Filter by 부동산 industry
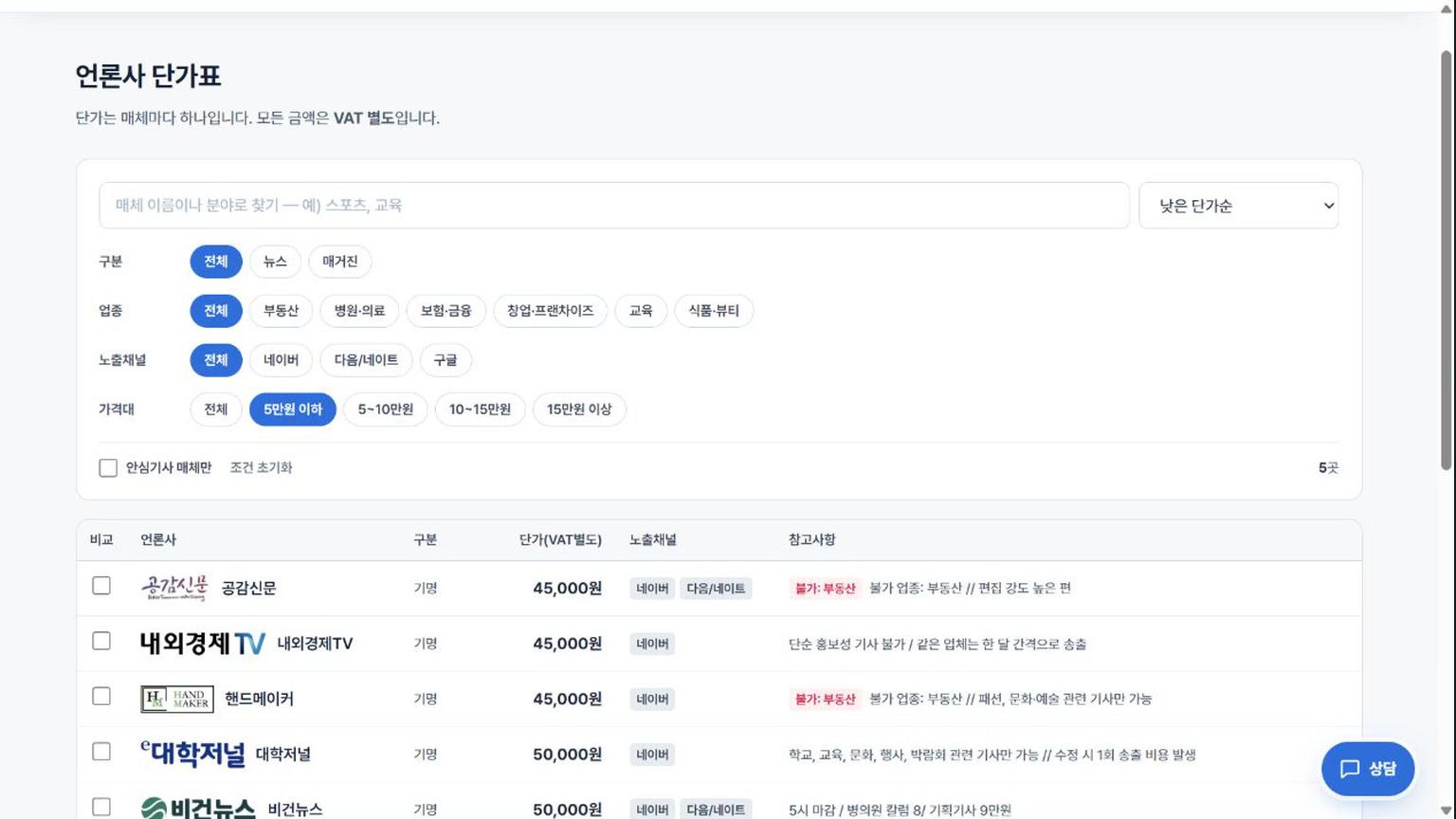1456x819 pixels. pyautogui.click(x=281, y=311)
